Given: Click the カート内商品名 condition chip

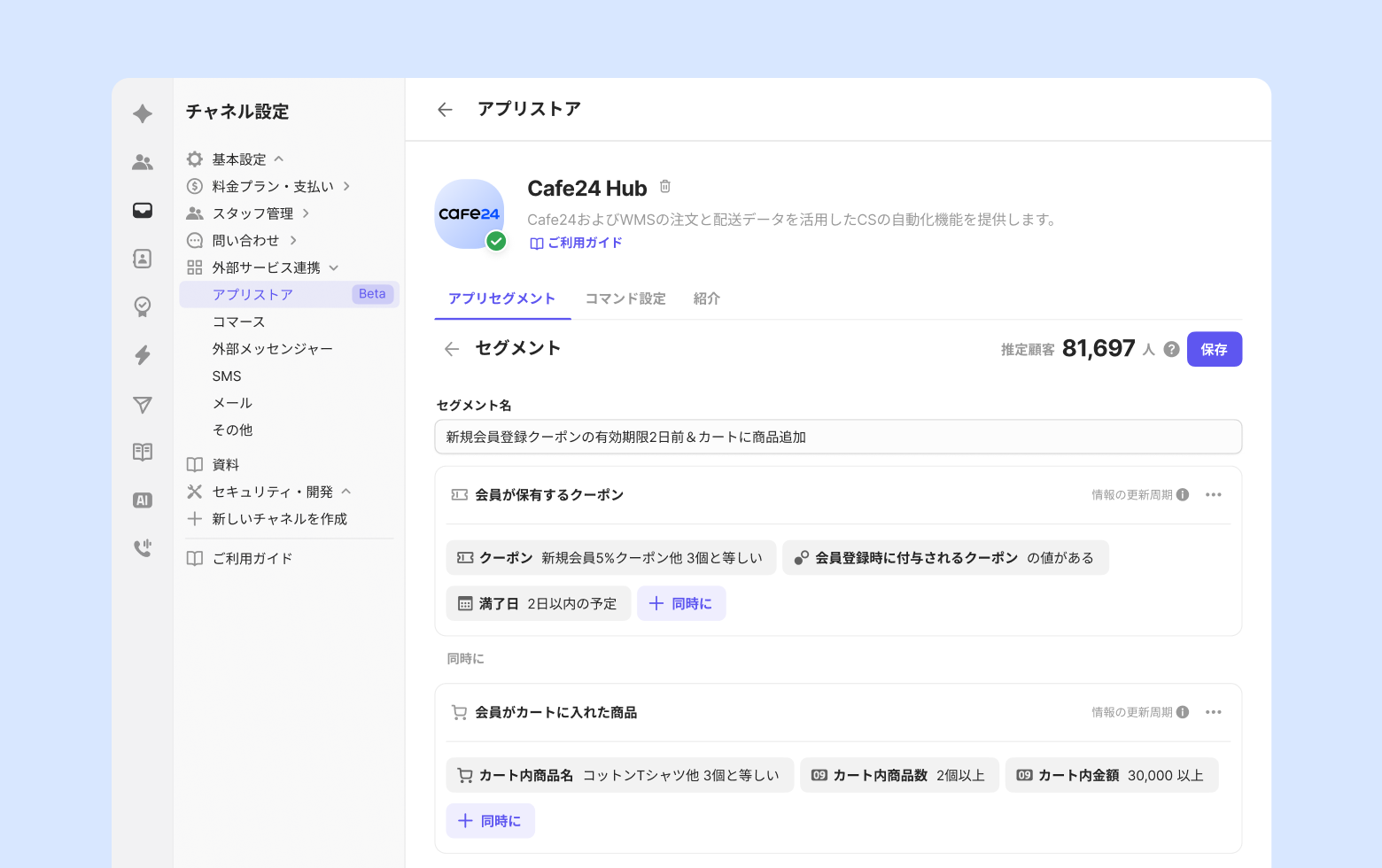Looking at the screenshot, I should click(619, 776).
